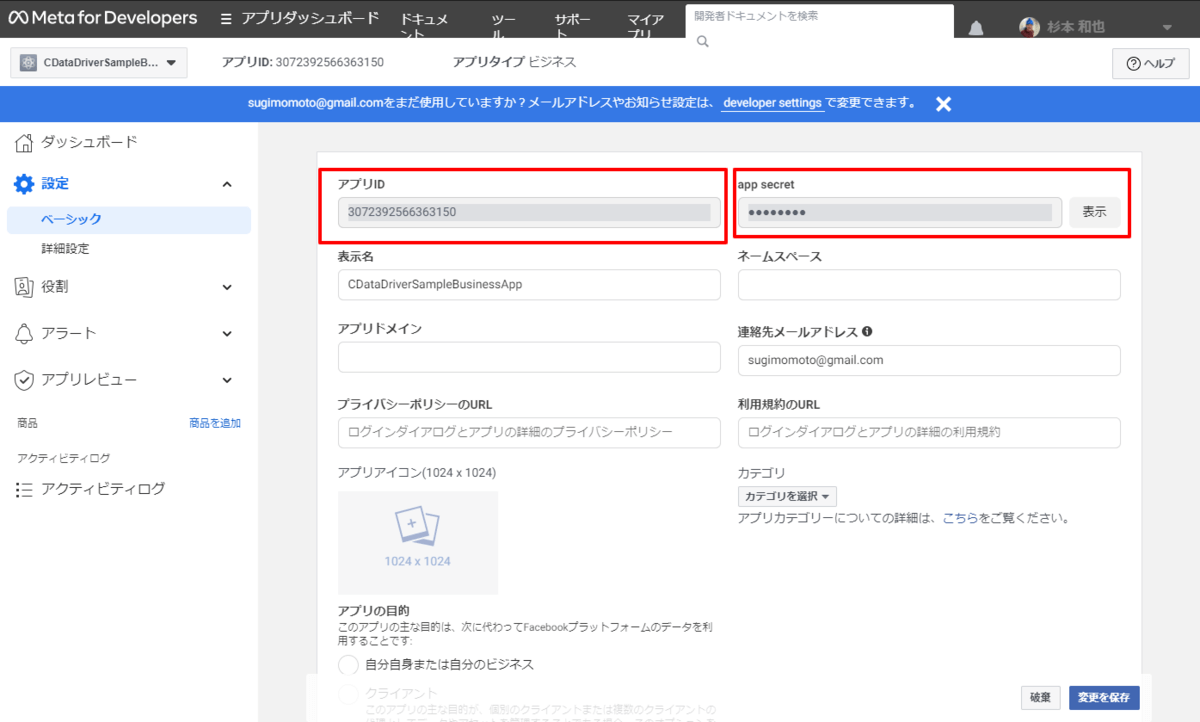Image resolution: width=1200 pixels, height=722 pixels.
Task: Open the CDataDriverSampleB app selector dropdown
Action: (99, 63)
